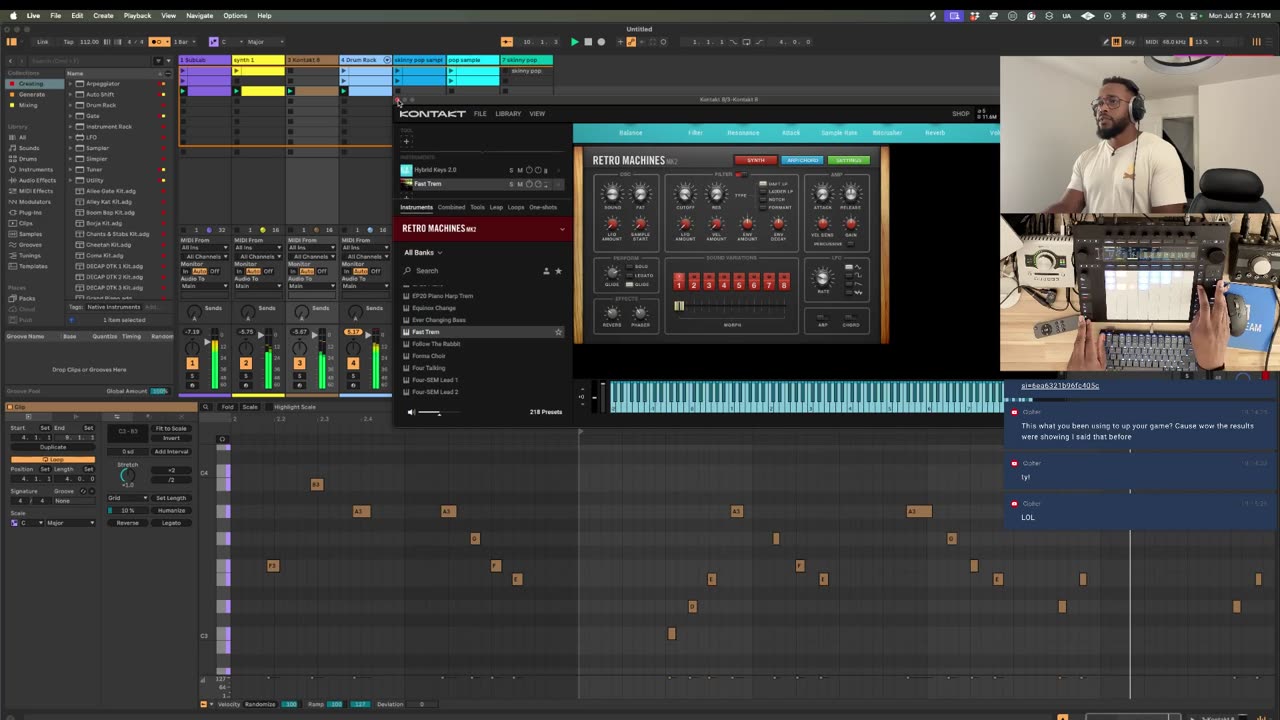
Task: Open the Kontakt LIBRARY menu
Action: (508, 114)
